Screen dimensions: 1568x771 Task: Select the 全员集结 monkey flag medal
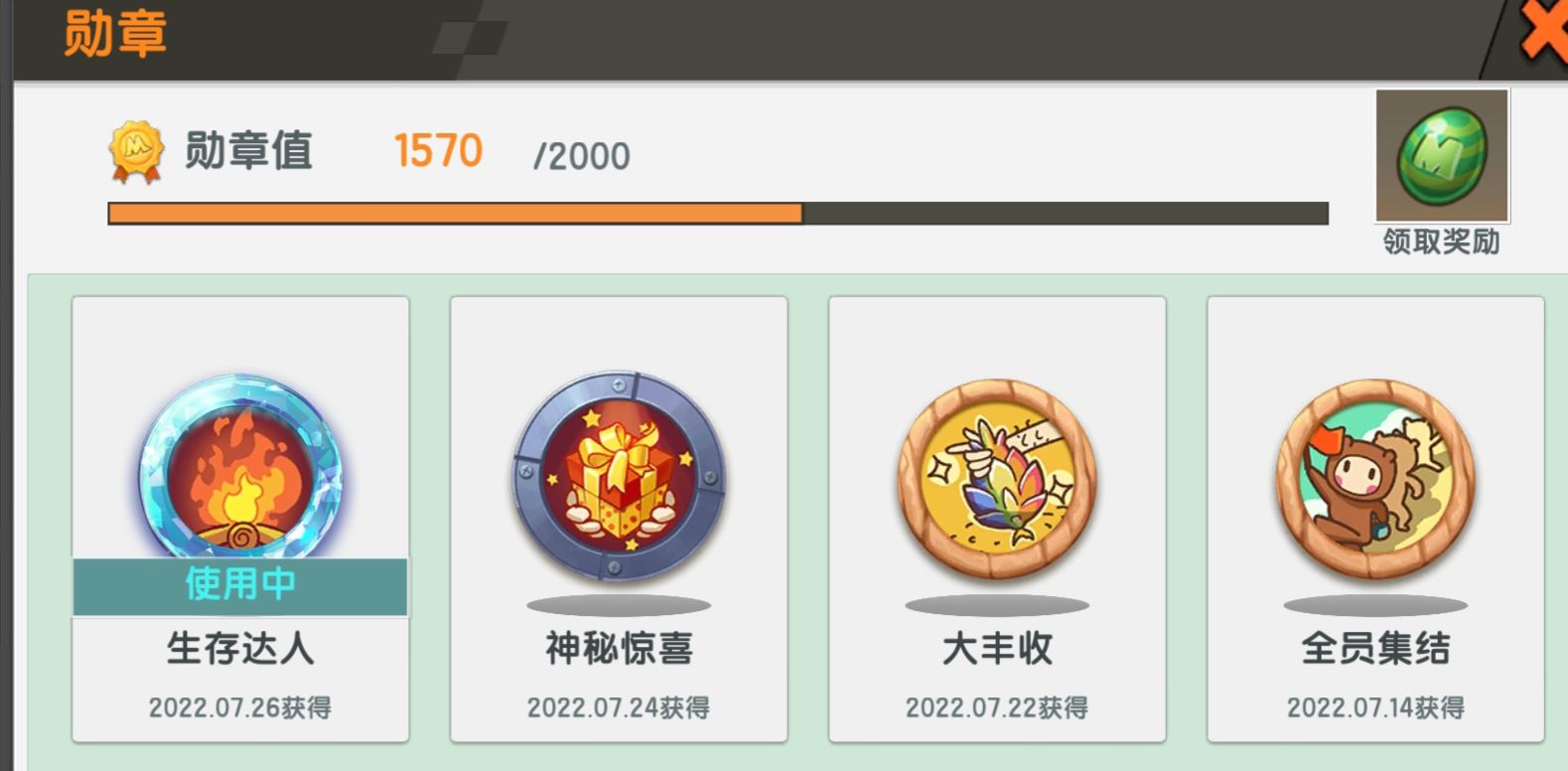click(1375, 479)
